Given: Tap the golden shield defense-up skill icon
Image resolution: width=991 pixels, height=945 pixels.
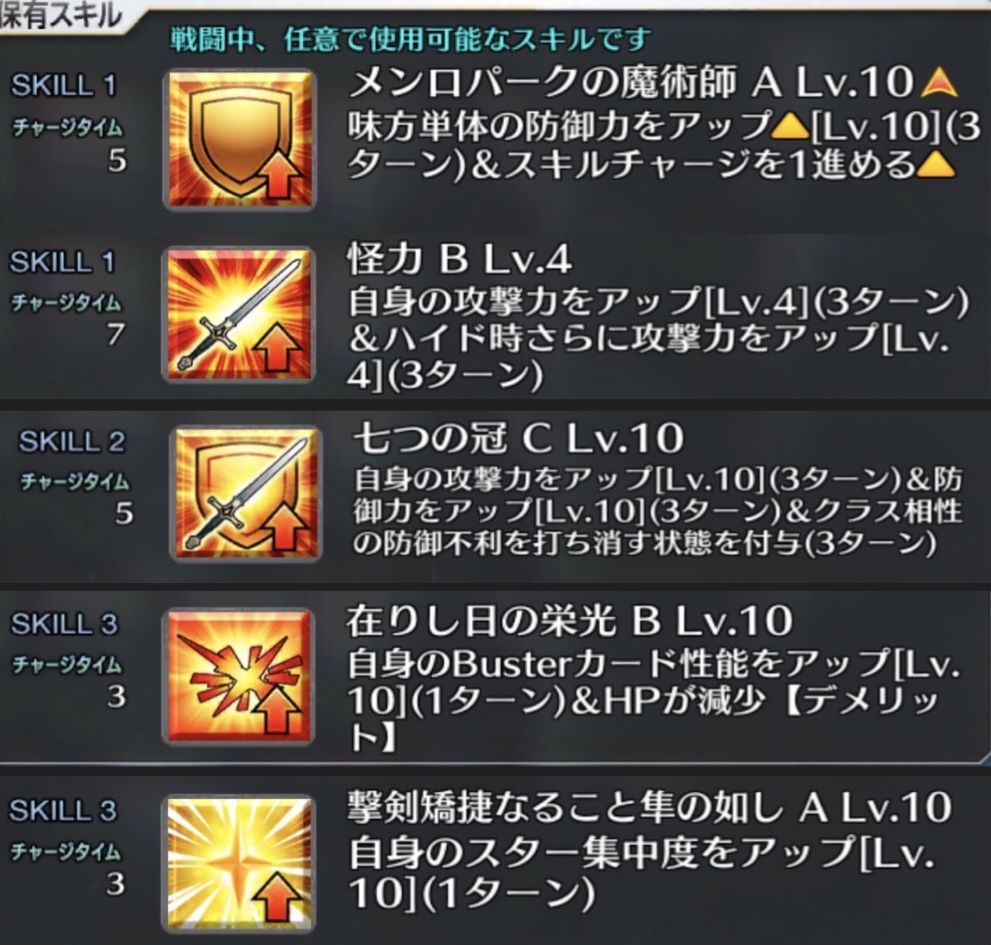Looking at the screenshot, I should (239, 139).
